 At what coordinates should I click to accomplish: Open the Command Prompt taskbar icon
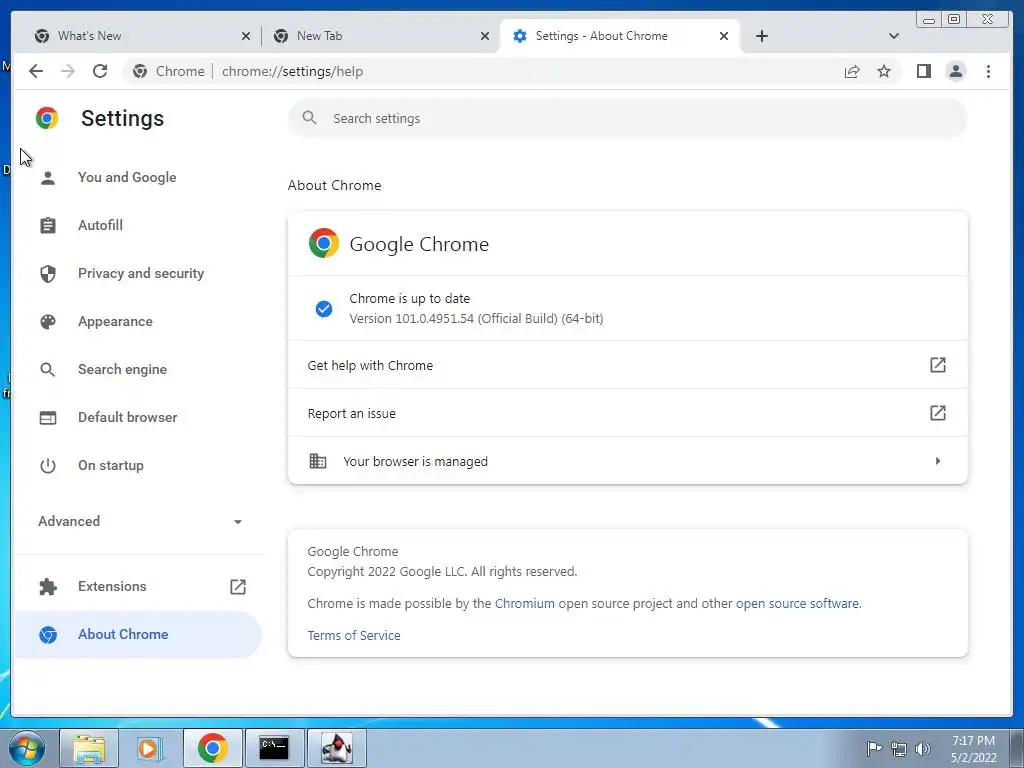pos(274,748)
